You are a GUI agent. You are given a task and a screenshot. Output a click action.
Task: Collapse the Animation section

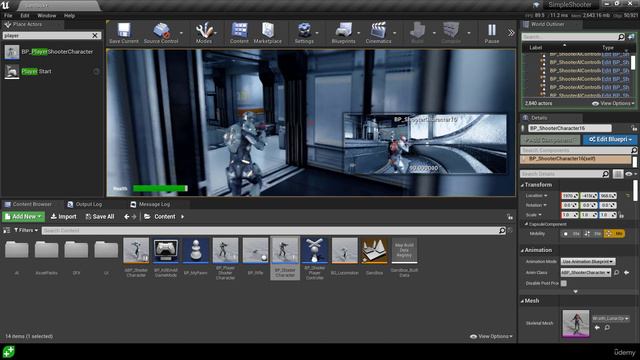(x=522, y=250)
